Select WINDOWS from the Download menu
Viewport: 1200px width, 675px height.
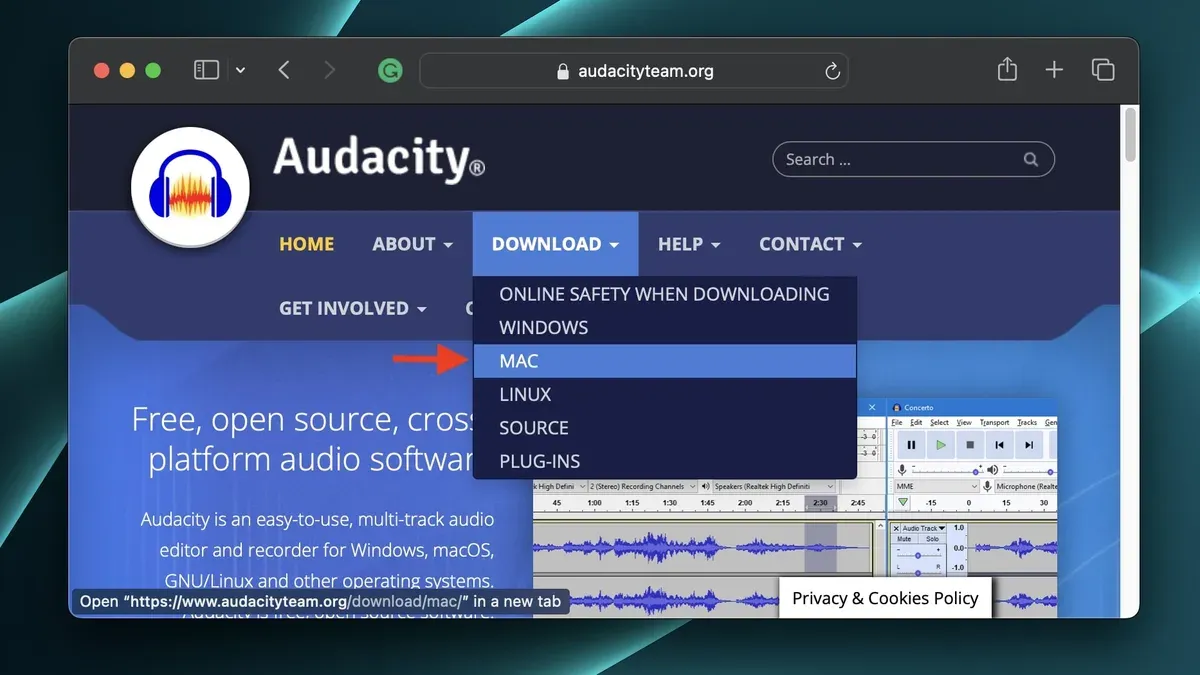(x=664, y=327)
